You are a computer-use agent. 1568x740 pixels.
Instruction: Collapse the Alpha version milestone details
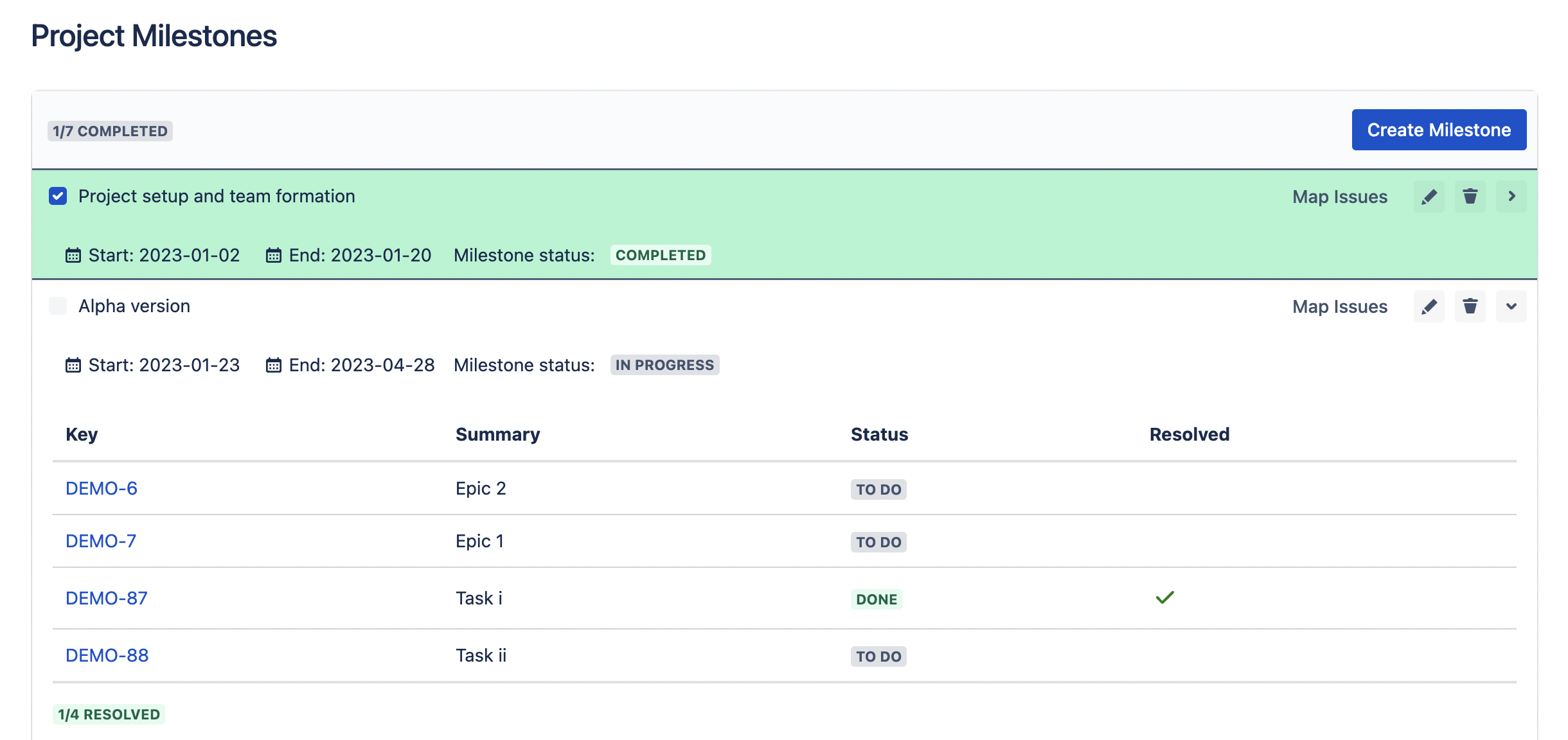coord(1511,306)
